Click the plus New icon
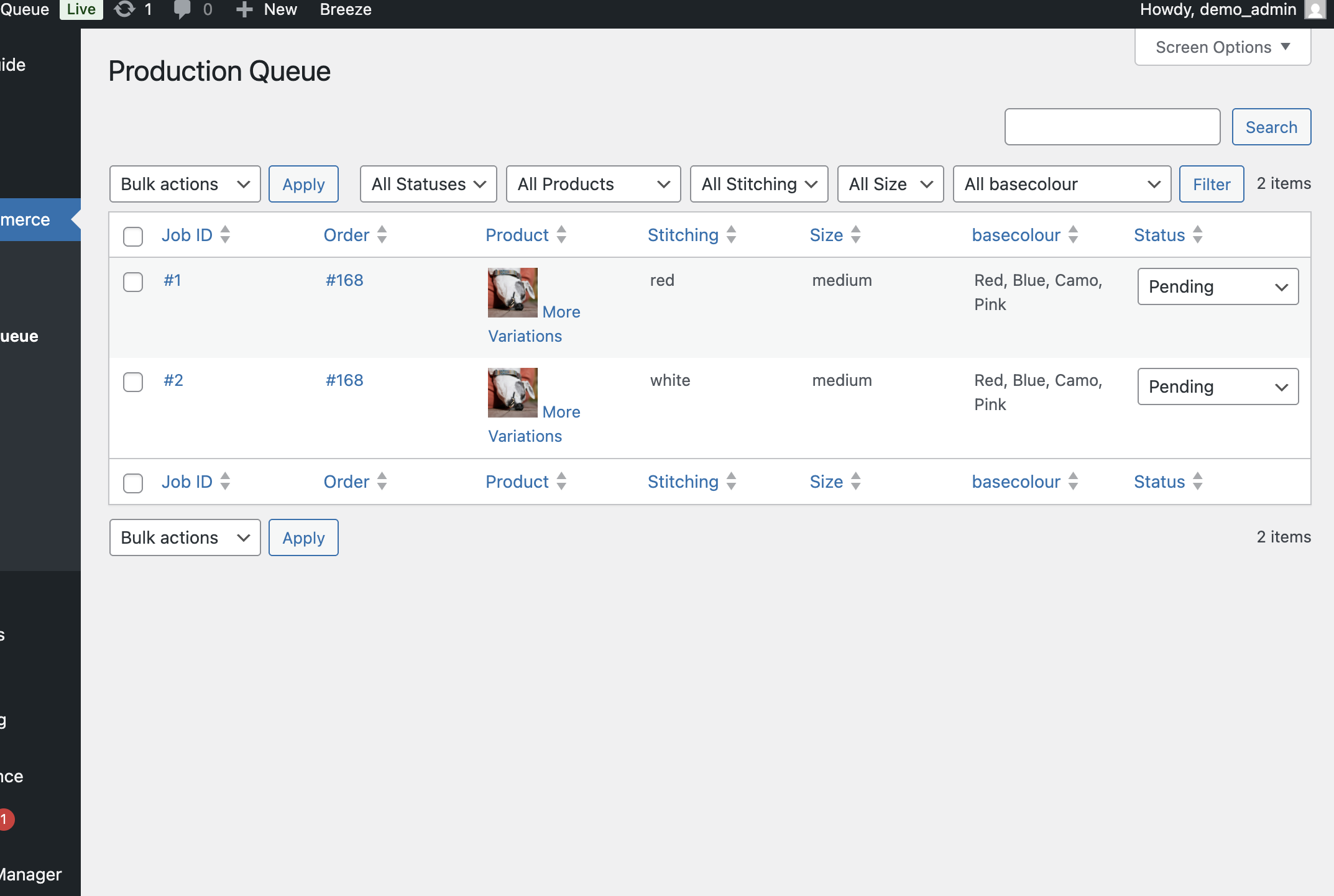Viewport: 1334px width, 896px height. click(x=244, y=9)
